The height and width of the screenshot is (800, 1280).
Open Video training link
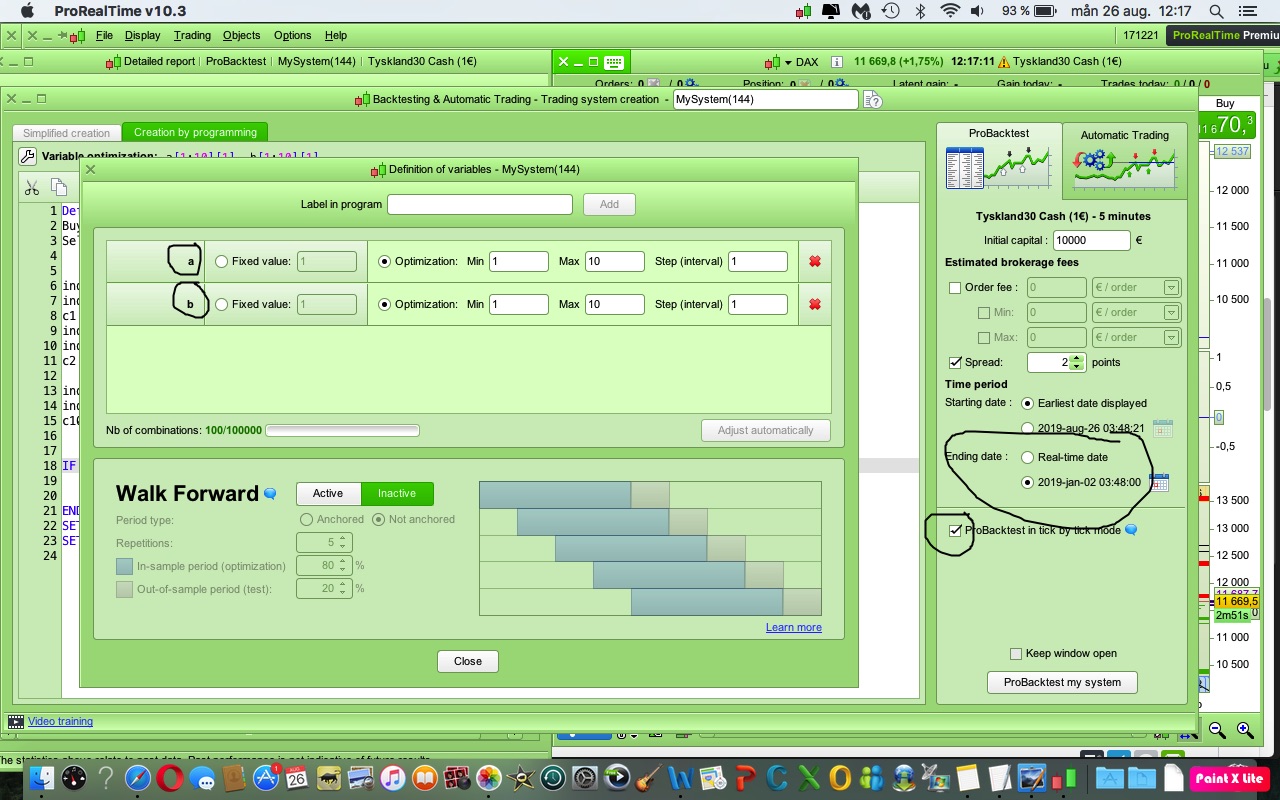(60, 721)
